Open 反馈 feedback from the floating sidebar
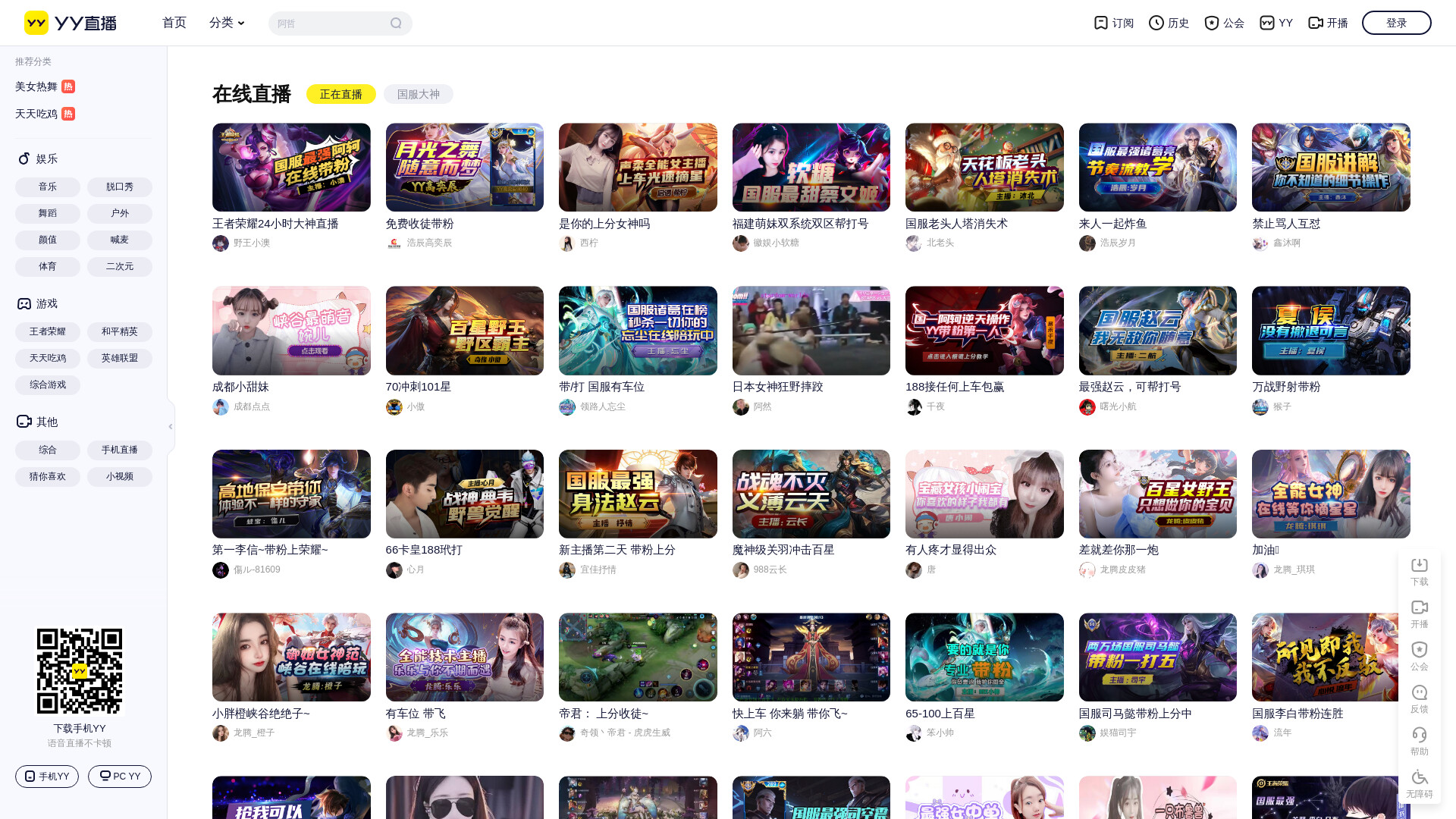 click(x=1420, y=699)
